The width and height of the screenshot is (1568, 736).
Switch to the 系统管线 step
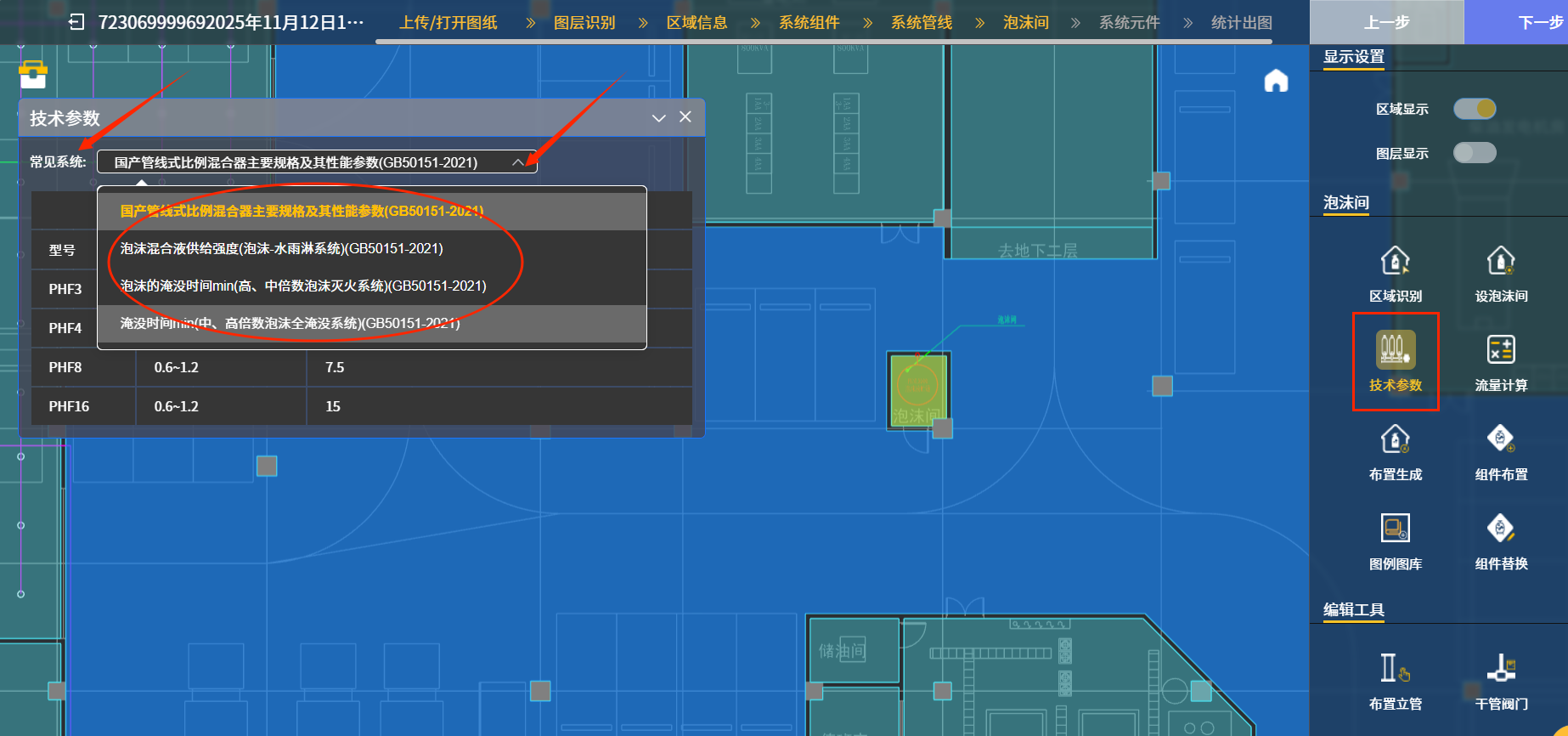pyautogui.click(x=921, y=23)
